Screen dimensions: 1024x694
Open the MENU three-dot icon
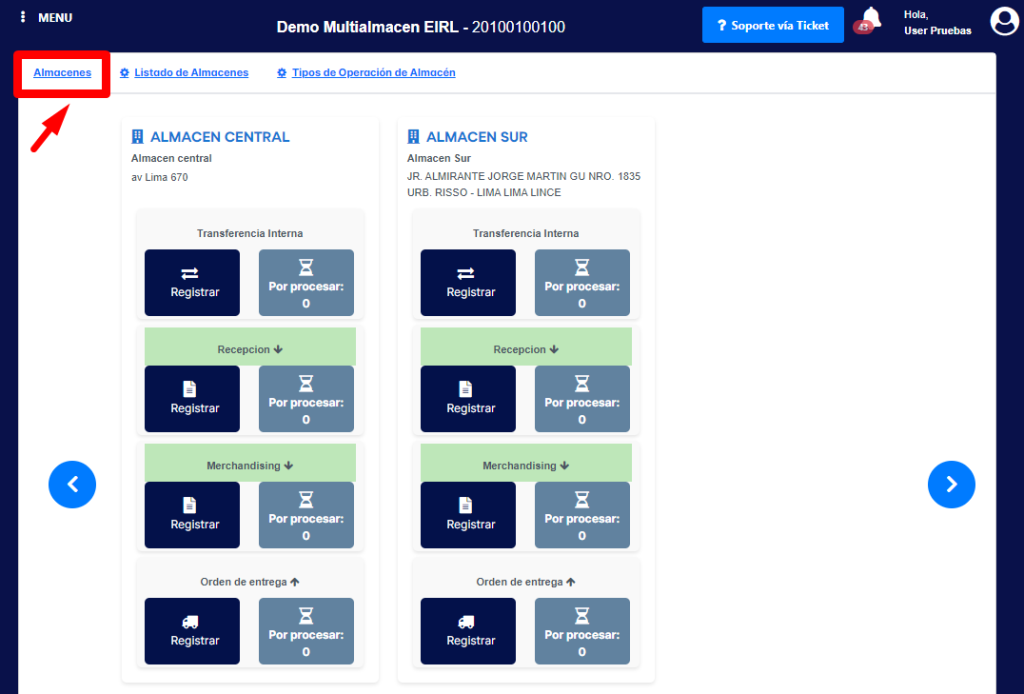point(23,18)
